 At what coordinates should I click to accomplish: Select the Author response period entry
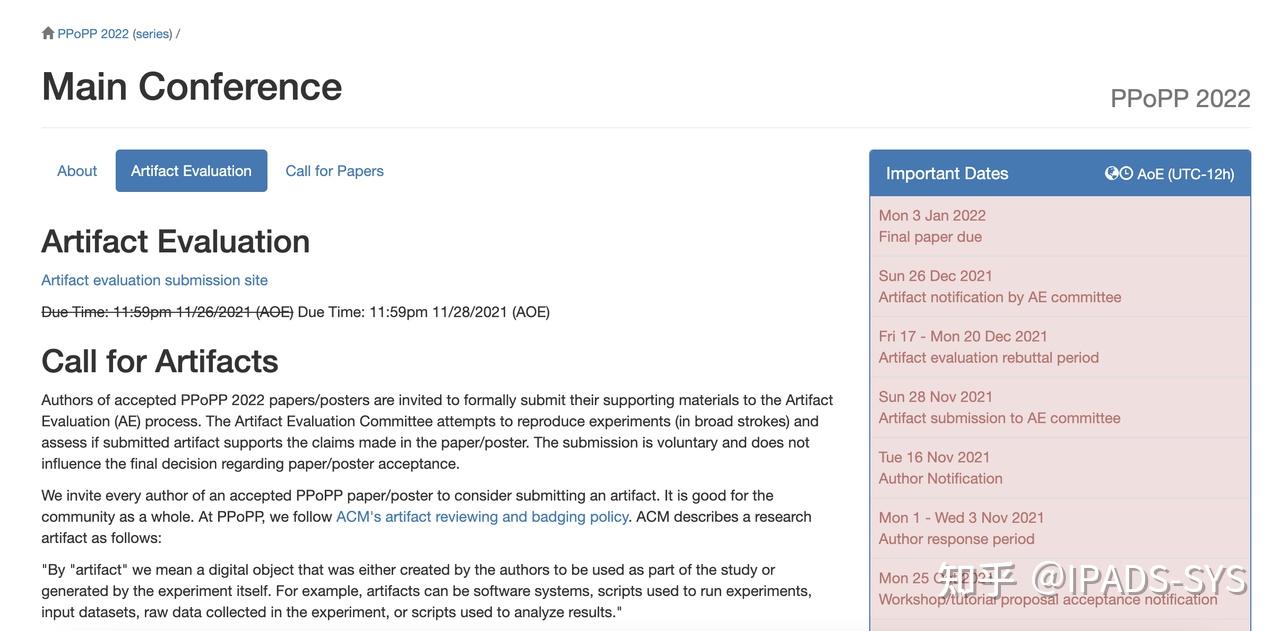pyautogui.click(x=1059, y=528)
